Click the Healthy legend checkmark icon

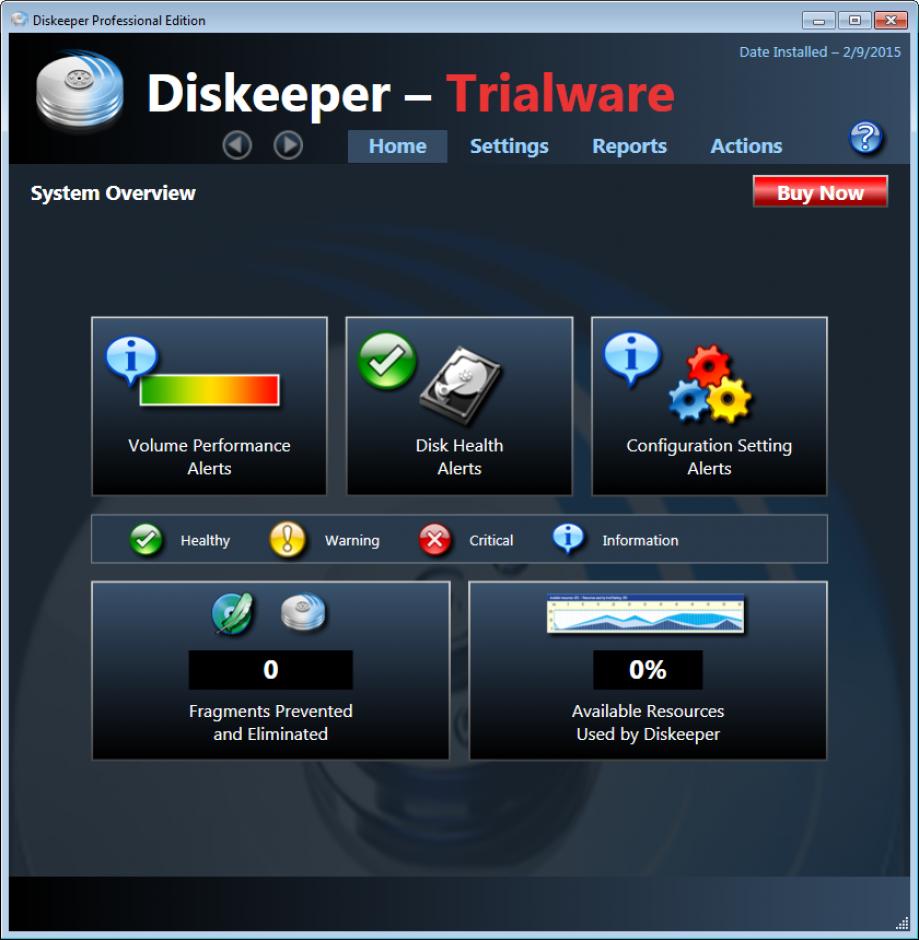146,540
